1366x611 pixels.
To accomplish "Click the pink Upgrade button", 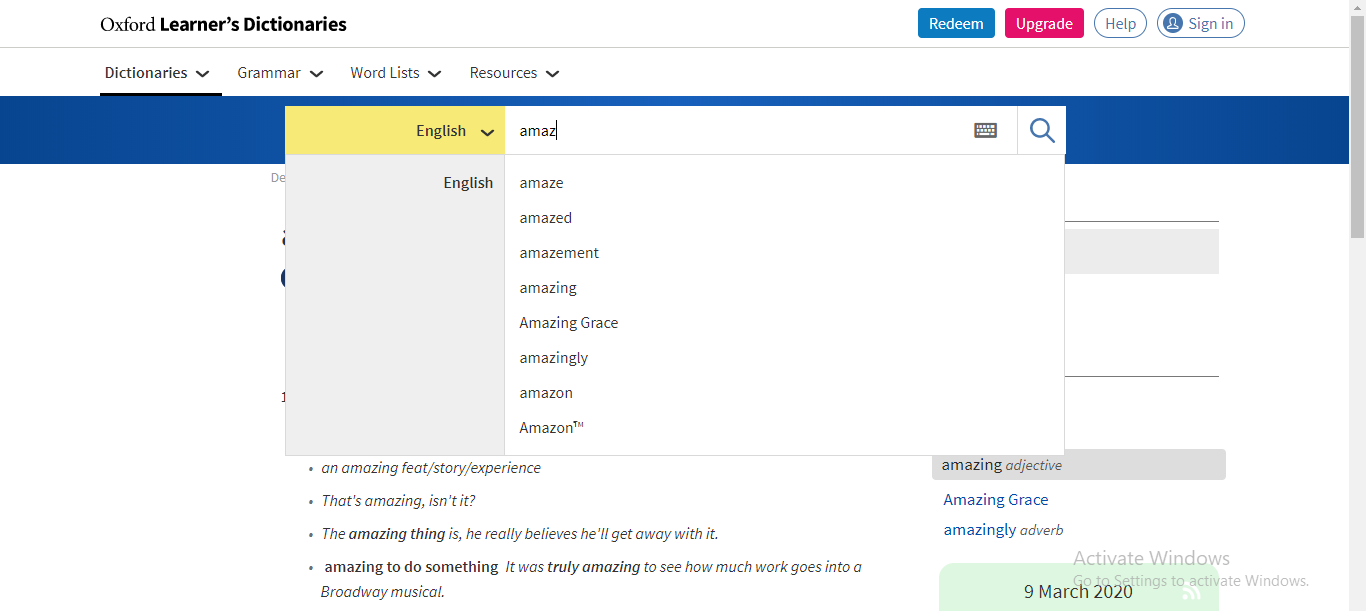I will (x=1044, y=24).
